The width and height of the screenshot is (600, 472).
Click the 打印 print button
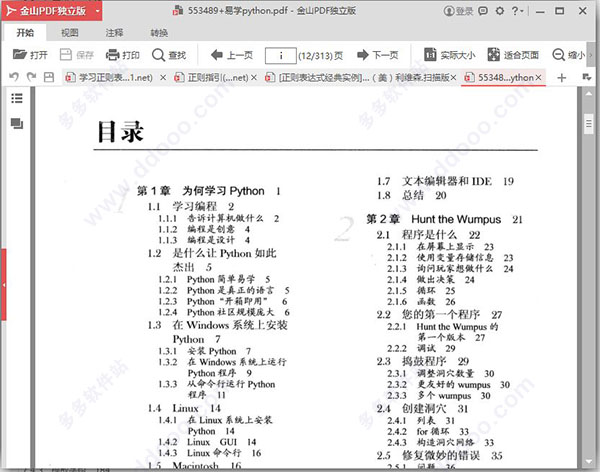[123, 55]
